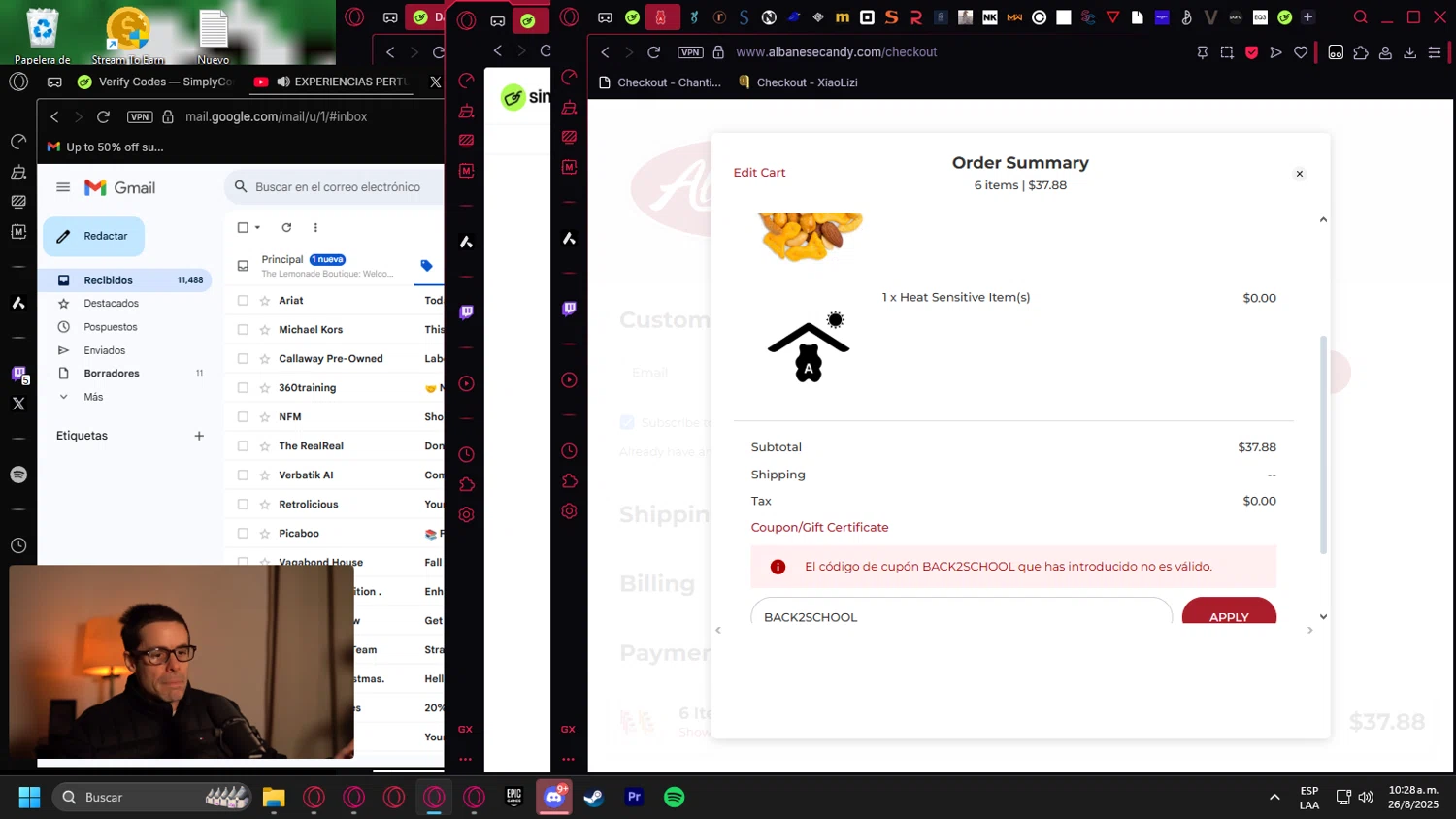
Task: Show hidden icons chevron in system tray
Action: tap(1274, 798)
